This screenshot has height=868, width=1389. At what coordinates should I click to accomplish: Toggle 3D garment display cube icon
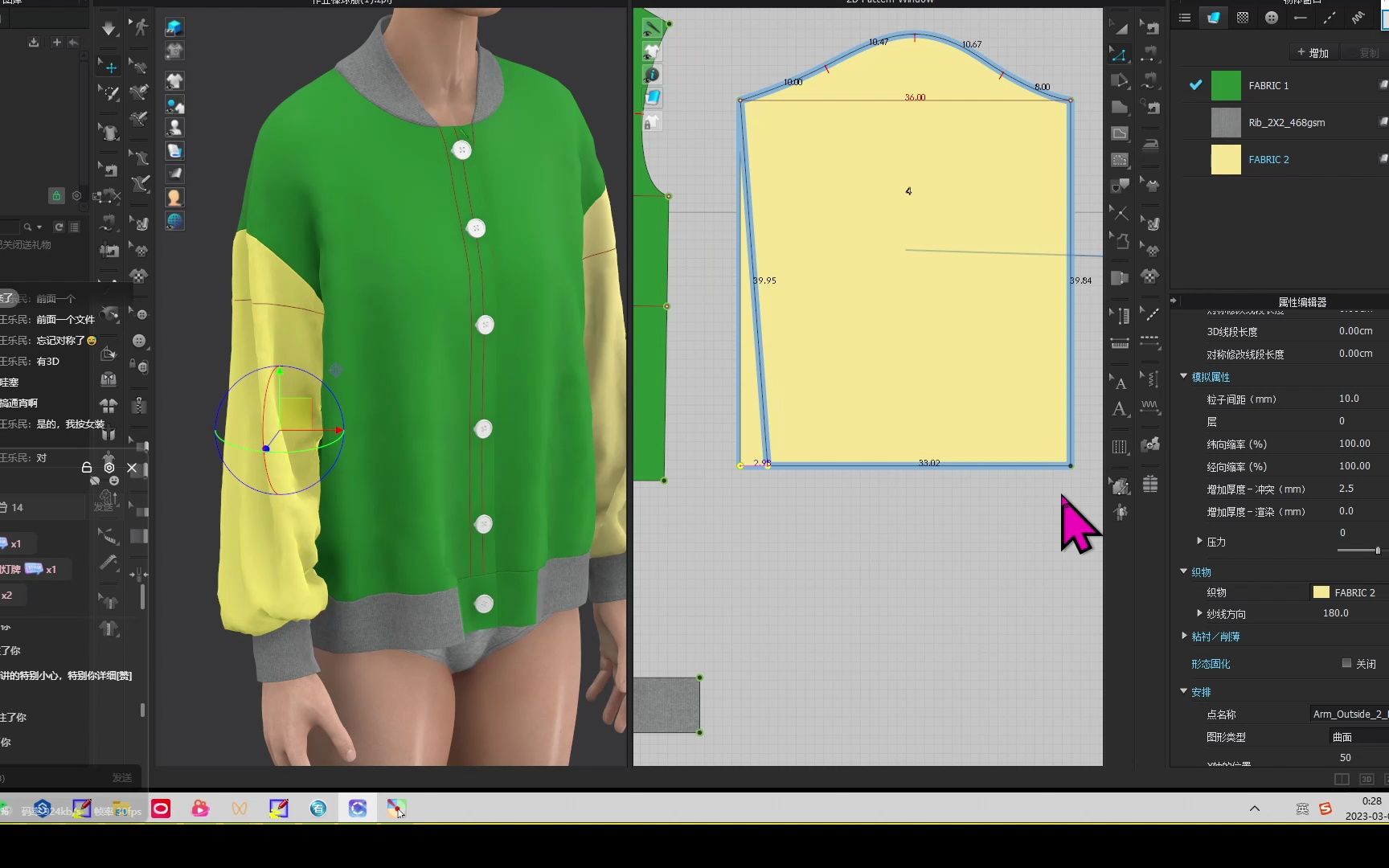pyautogui.click(x=174, y=27)
